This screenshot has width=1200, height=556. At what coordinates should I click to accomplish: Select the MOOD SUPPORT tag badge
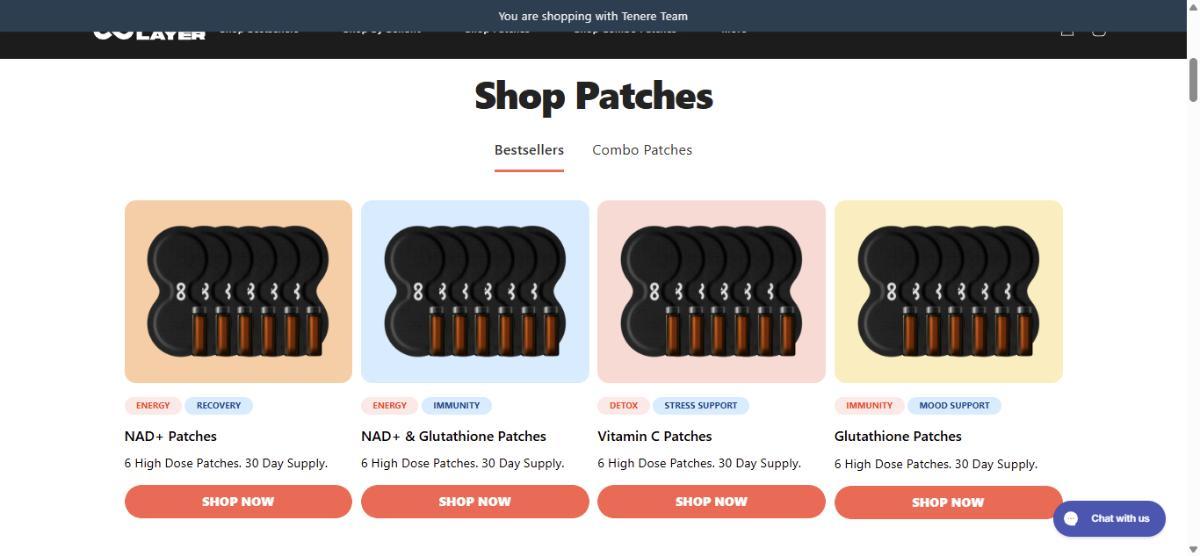point(954,406)
